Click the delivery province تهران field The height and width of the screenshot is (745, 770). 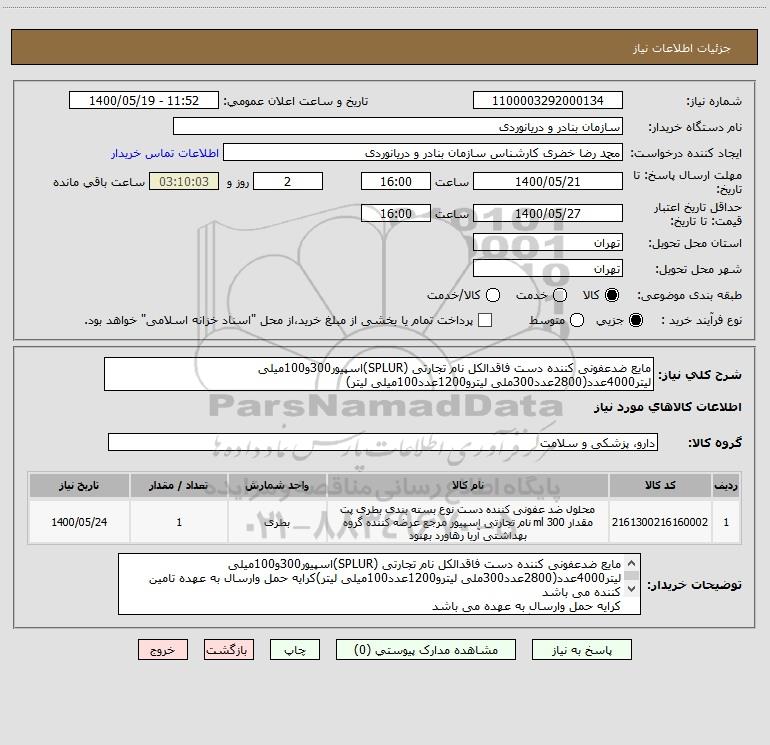(548, 242)
